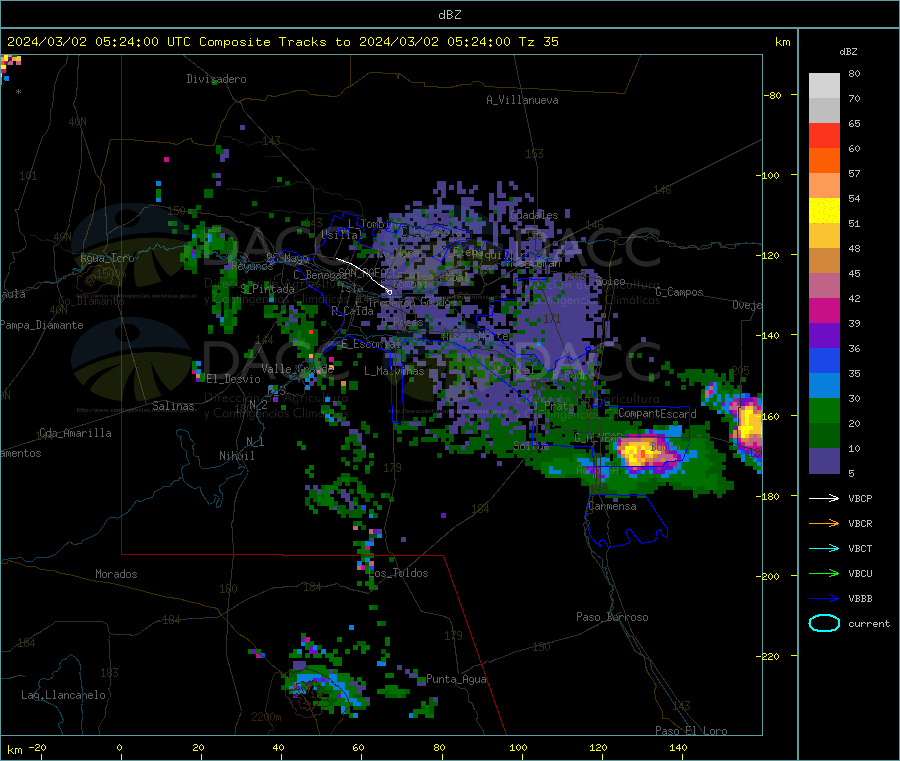Select the purple 36-39 dBZ swatch
Screen dimensions: 900x761
(x=824, y=336)
